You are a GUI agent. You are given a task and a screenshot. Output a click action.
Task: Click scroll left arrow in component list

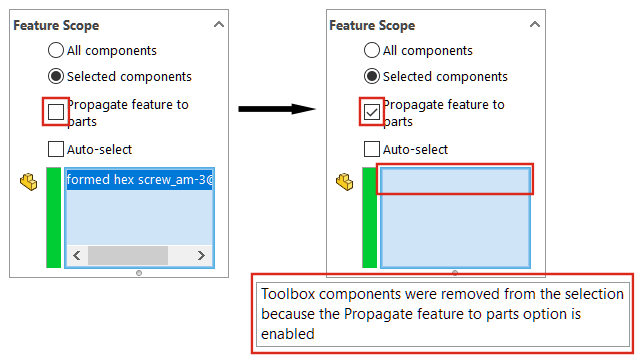coord(77,256)
